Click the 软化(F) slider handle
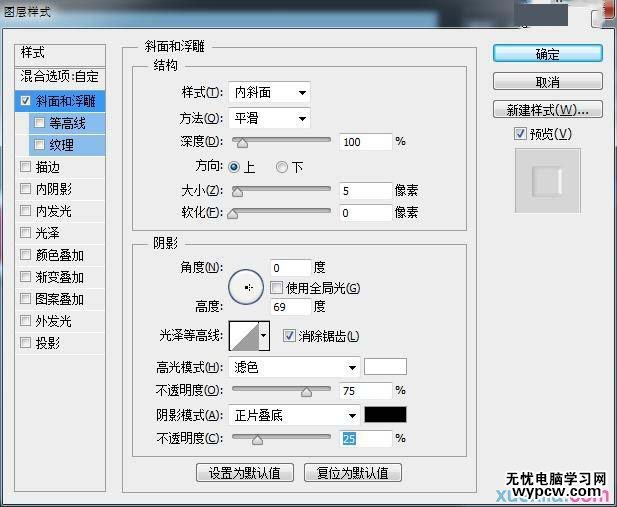Viewport: 617px width, 507px height. (233, 214)
